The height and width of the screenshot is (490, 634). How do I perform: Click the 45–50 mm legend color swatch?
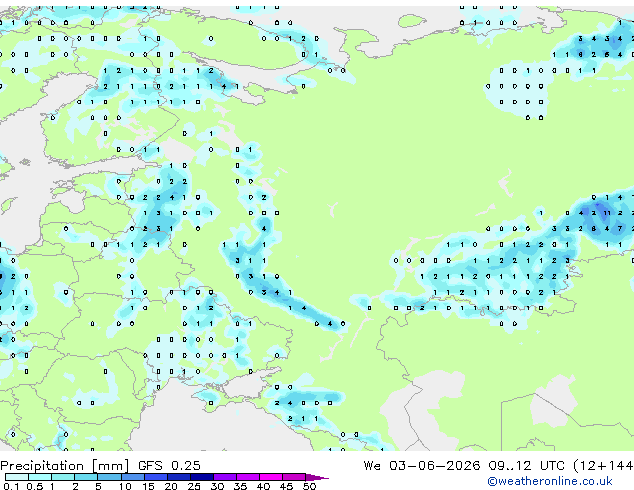[294, 477]
